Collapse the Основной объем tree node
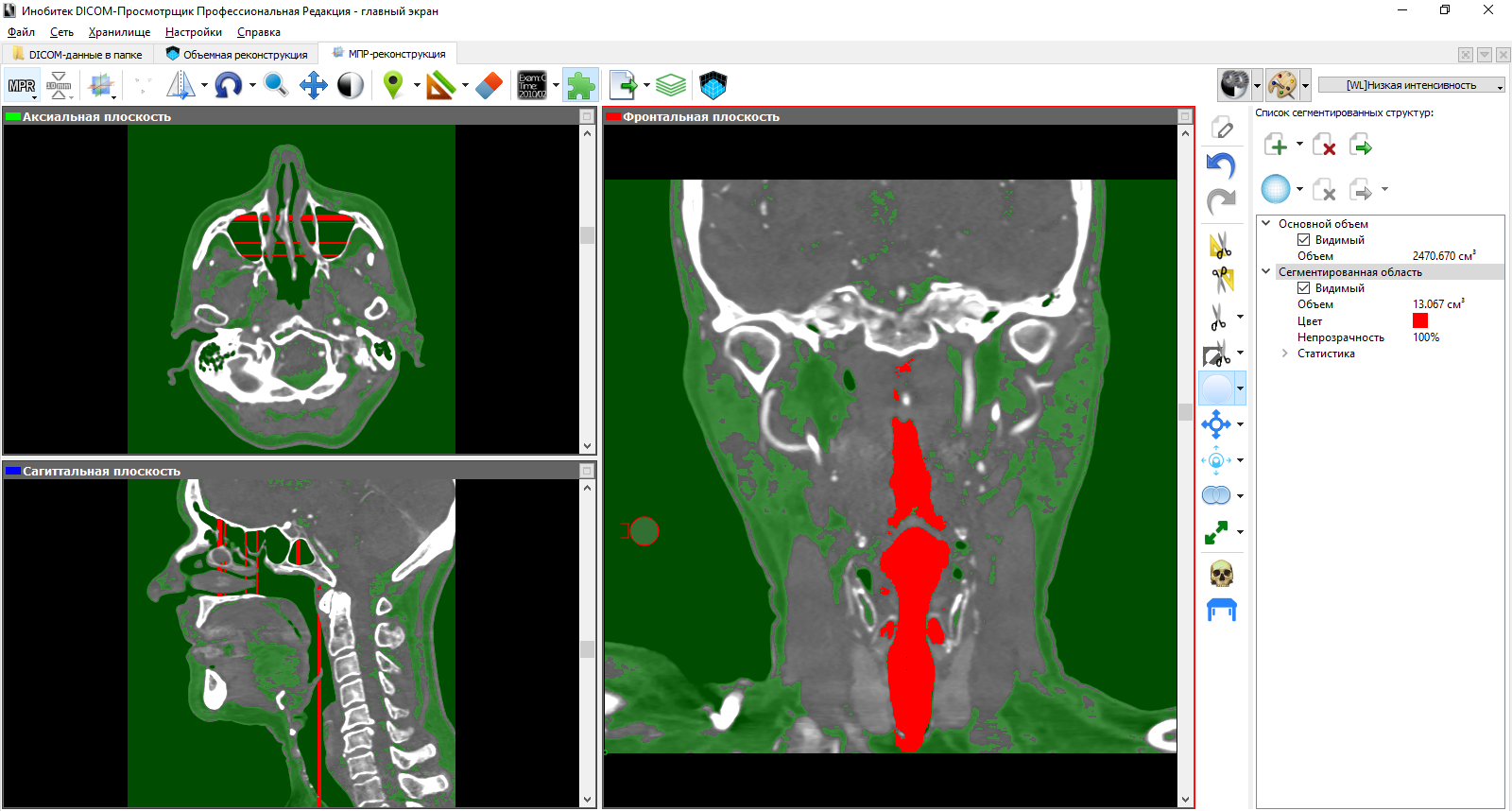Screen dimensions: 1512x811 pos(1266,224)
